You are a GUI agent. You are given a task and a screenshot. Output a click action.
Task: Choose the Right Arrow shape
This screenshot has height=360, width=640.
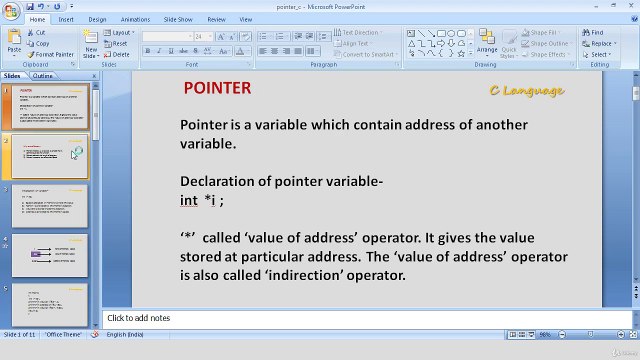tap(441, 43)
